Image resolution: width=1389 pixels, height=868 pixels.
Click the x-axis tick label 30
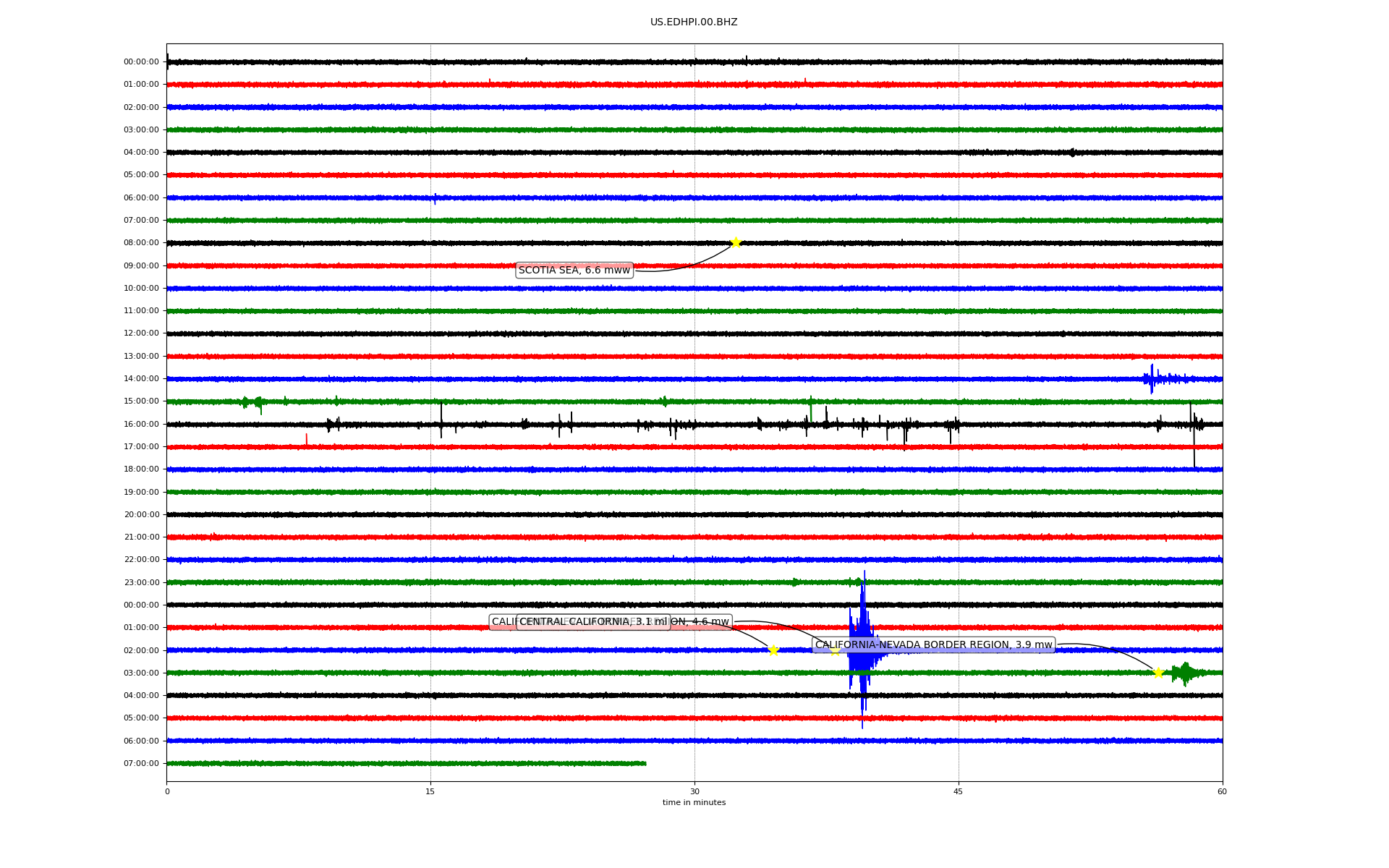[x=694, y=791]
